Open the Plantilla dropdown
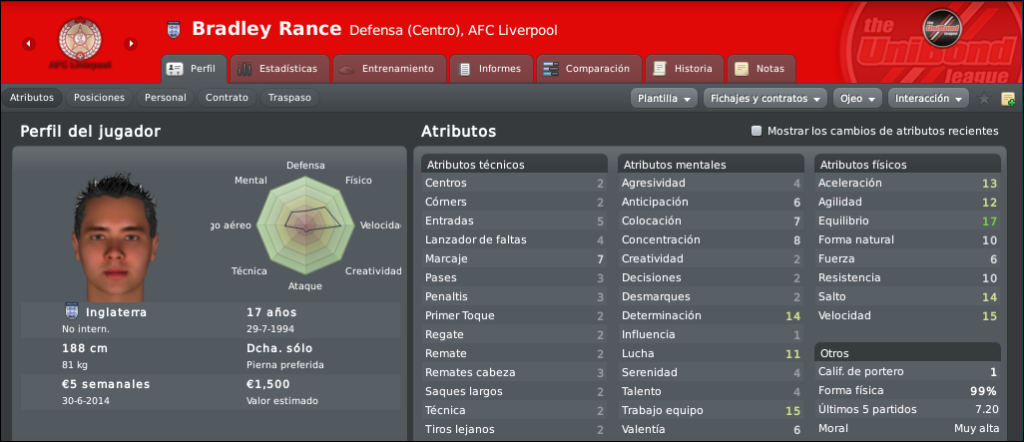The height and width of the screenshot is (442, 1024). coord(664,99)
